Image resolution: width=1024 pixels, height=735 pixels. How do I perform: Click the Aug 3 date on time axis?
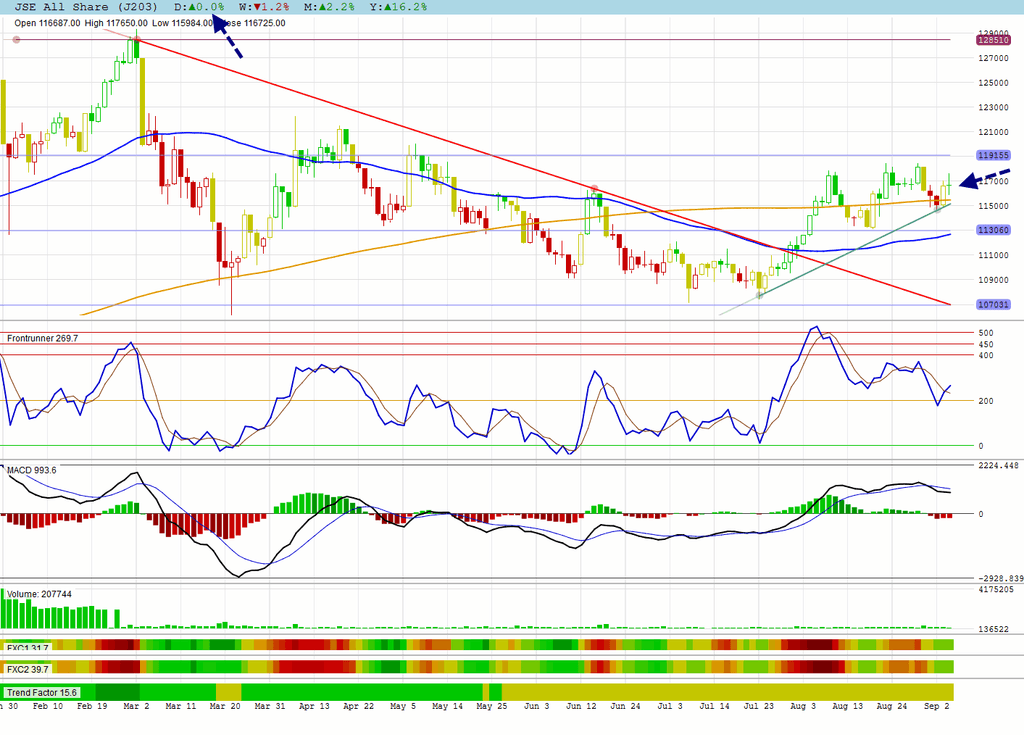tap(803, 706)
